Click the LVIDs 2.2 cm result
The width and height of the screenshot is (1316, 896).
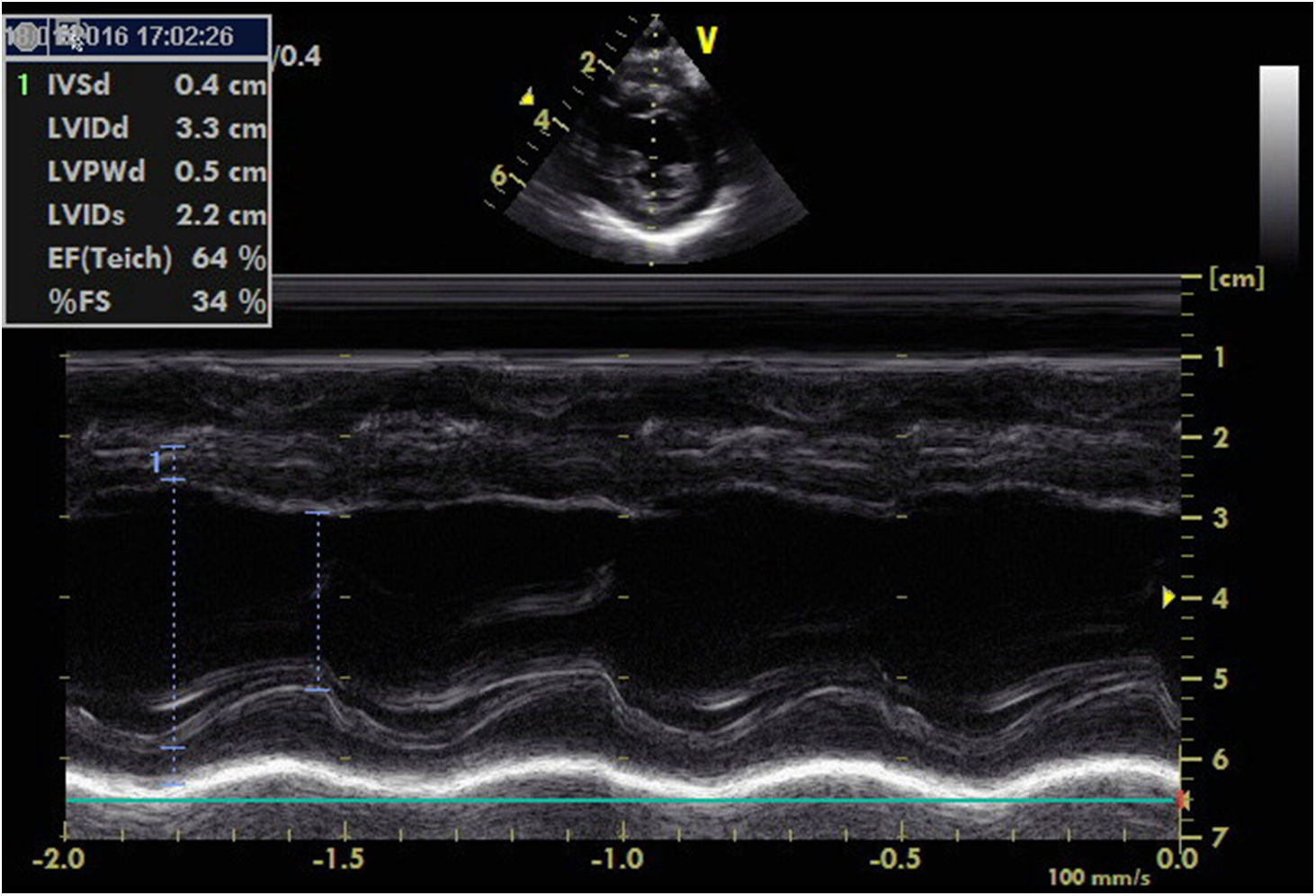(139, 214)
